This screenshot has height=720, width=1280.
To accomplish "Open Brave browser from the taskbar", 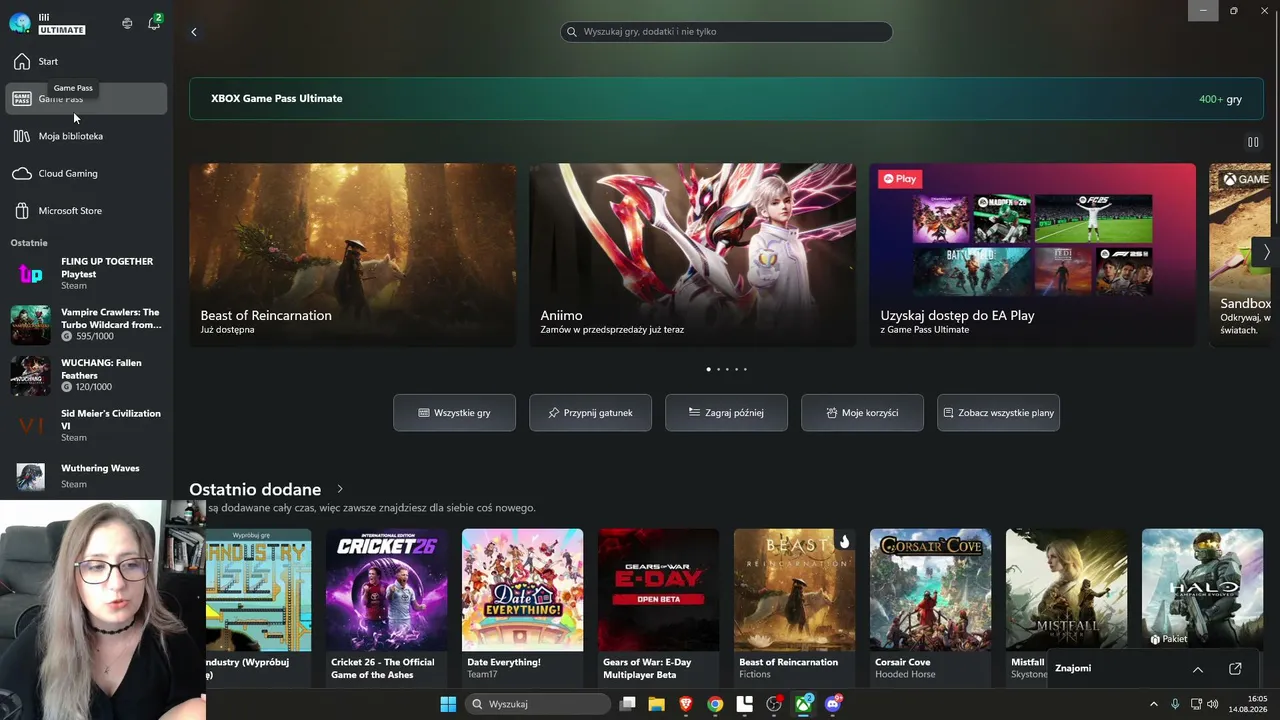I will (686, 704).
